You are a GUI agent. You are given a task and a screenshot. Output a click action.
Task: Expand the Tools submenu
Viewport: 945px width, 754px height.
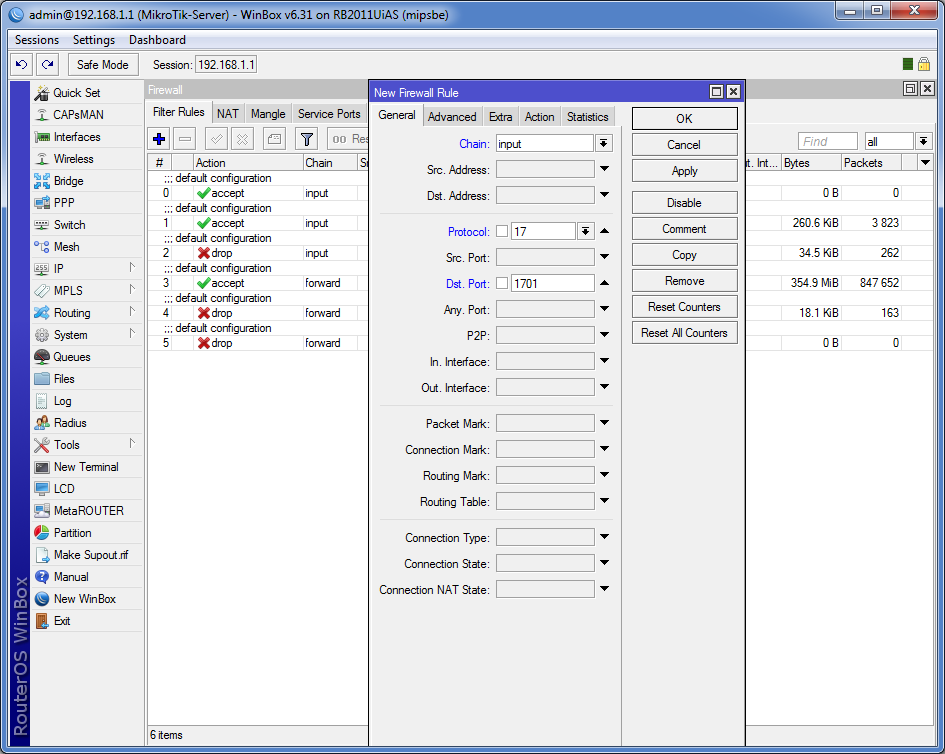(132, 444)
